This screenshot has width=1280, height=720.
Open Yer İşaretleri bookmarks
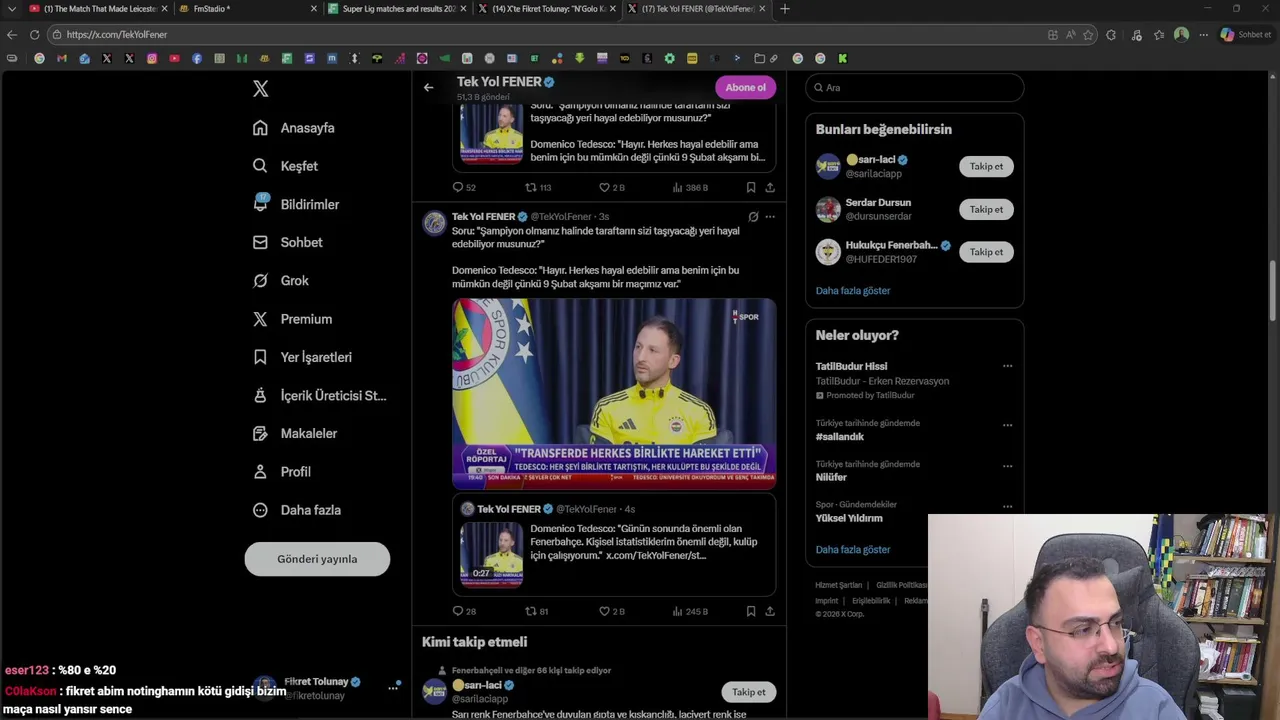point(302,357)
